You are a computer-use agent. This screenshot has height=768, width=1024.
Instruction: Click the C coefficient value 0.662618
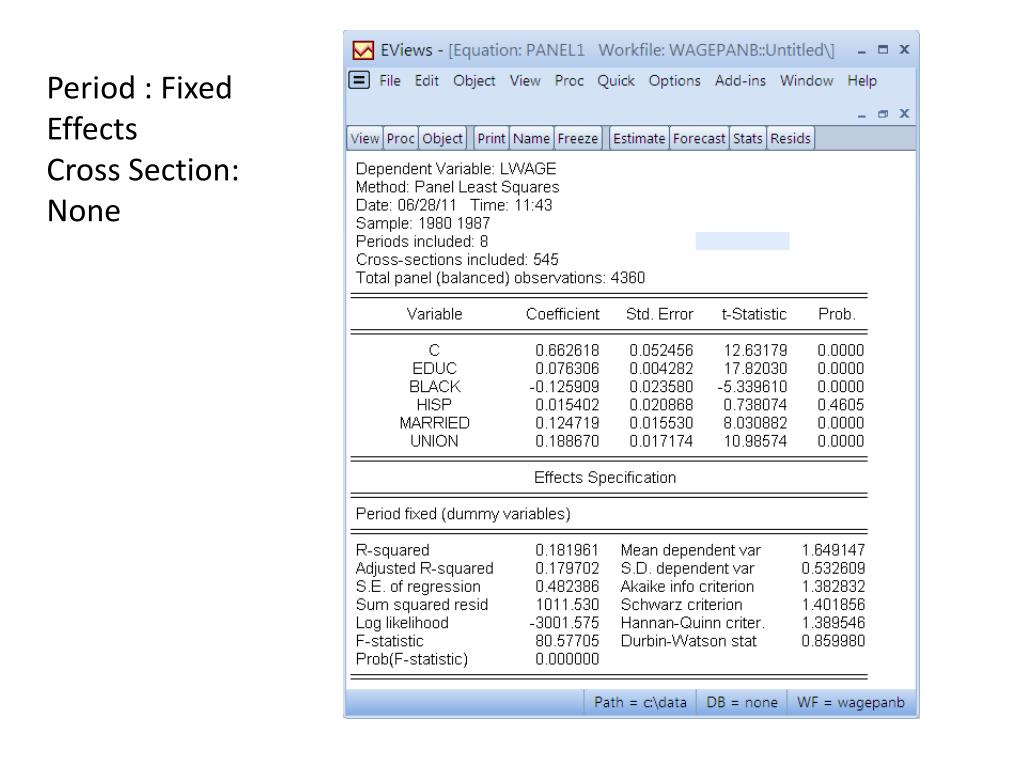[x=567, y=351]
